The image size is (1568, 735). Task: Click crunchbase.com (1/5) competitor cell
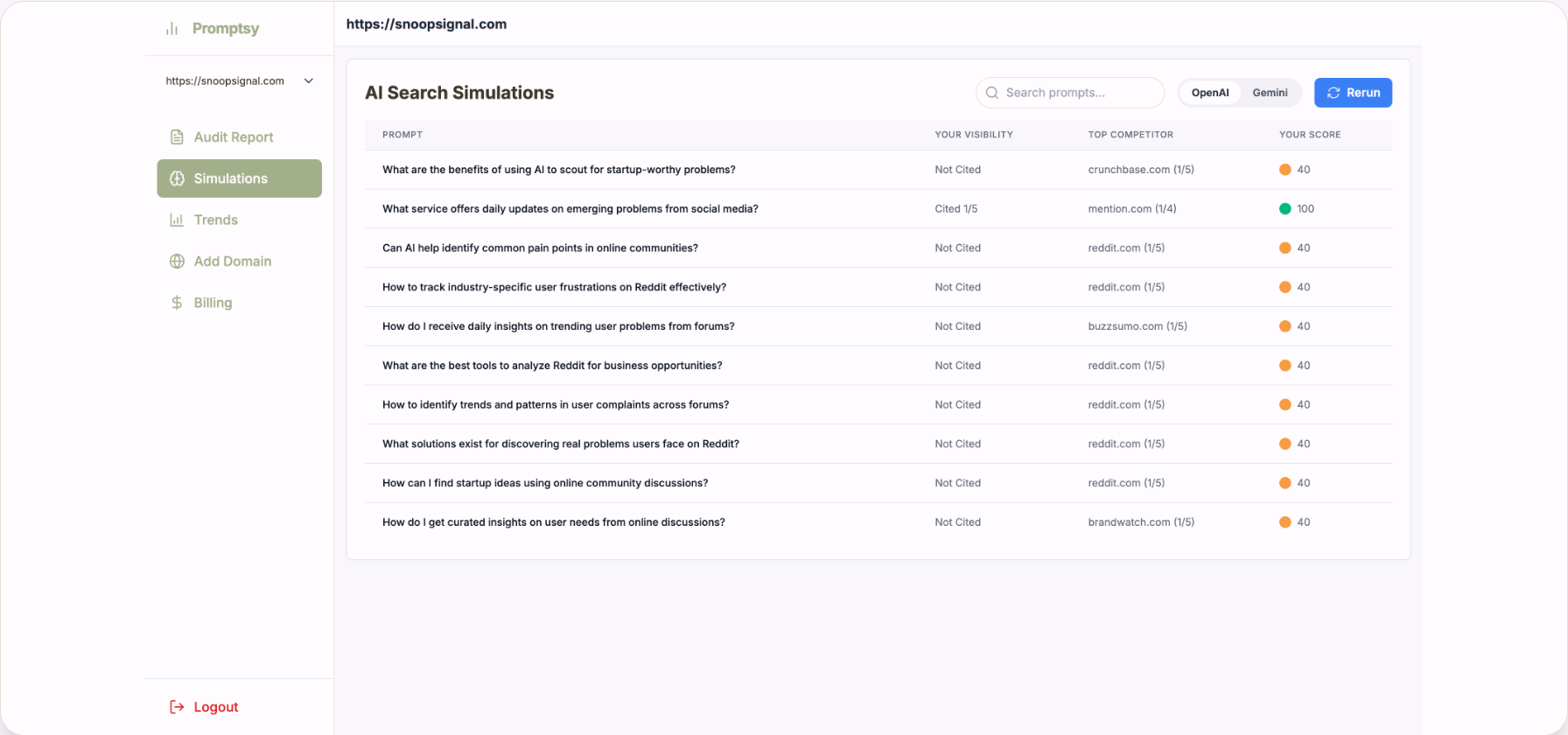pyautogui.click(x=1141, y=170)
